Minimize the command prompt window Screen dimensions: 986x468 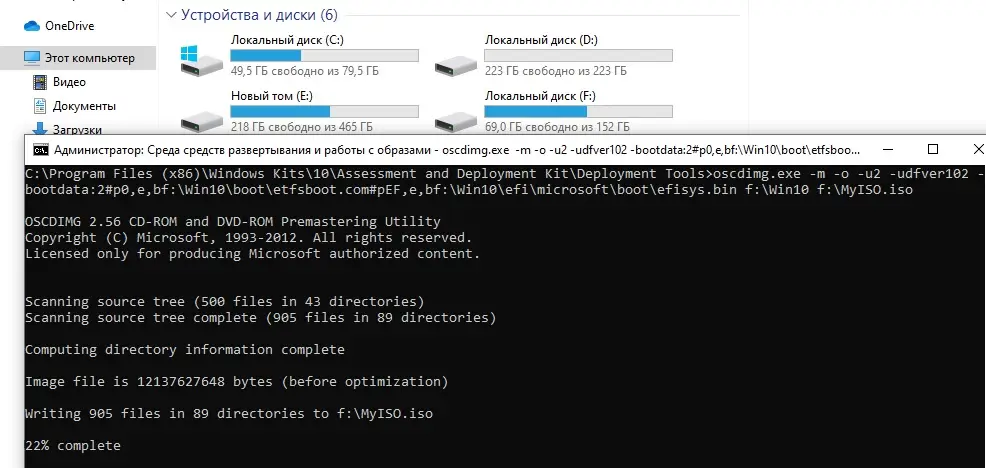888,150
